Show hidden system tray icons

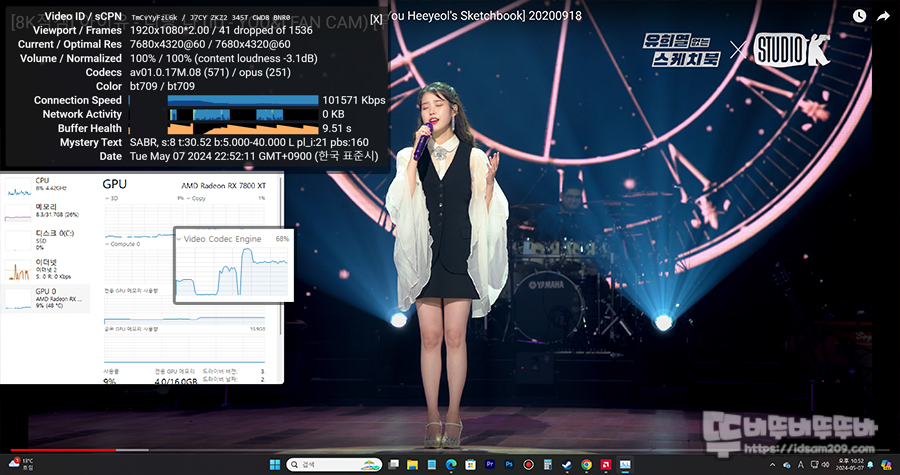point(772,465)
